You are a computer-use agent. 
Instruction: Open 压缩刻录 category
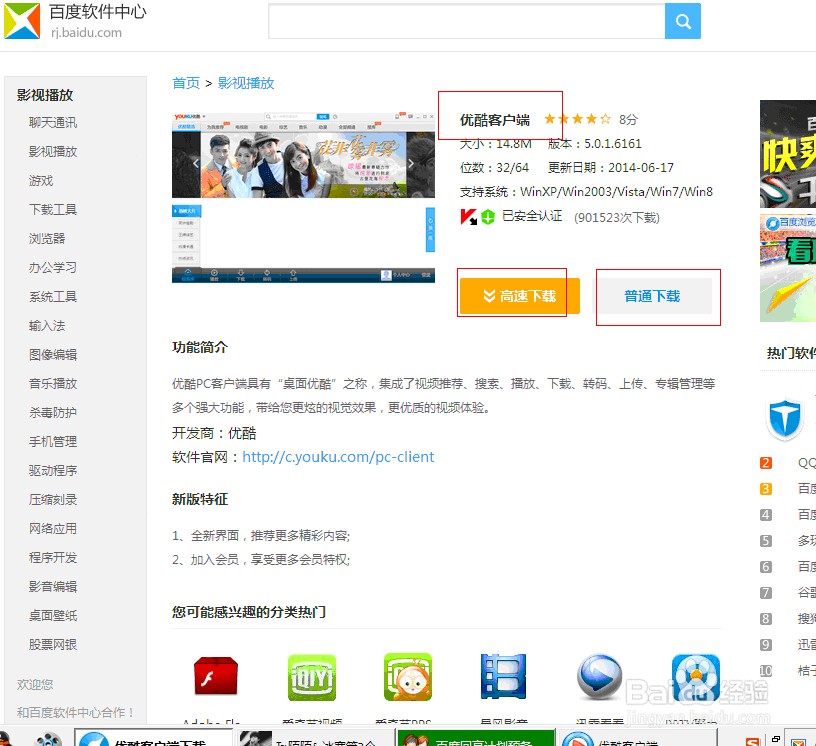tap(53, 500)
